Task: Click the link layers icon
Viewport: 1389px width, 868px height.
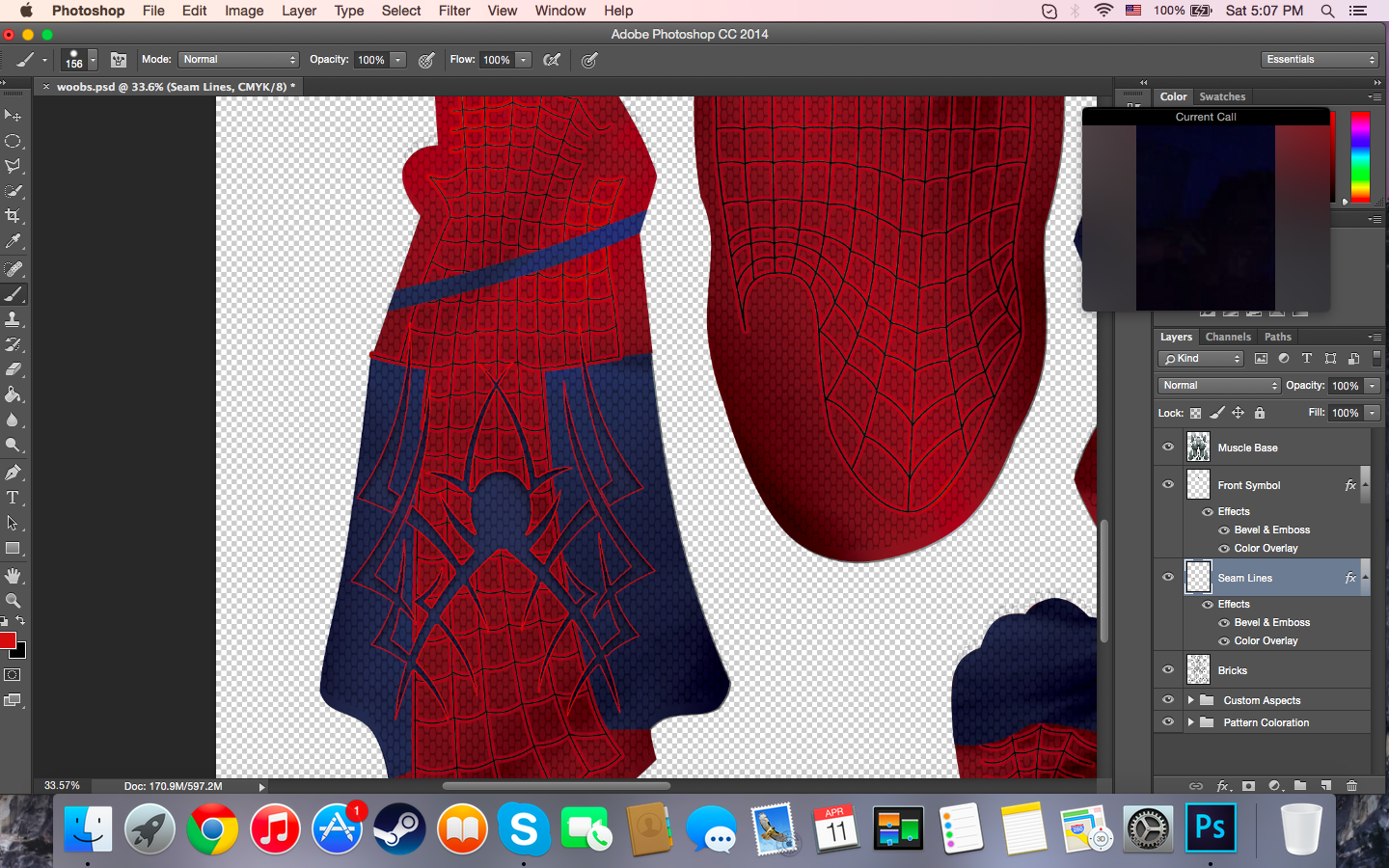Action: click(1196, 786)
